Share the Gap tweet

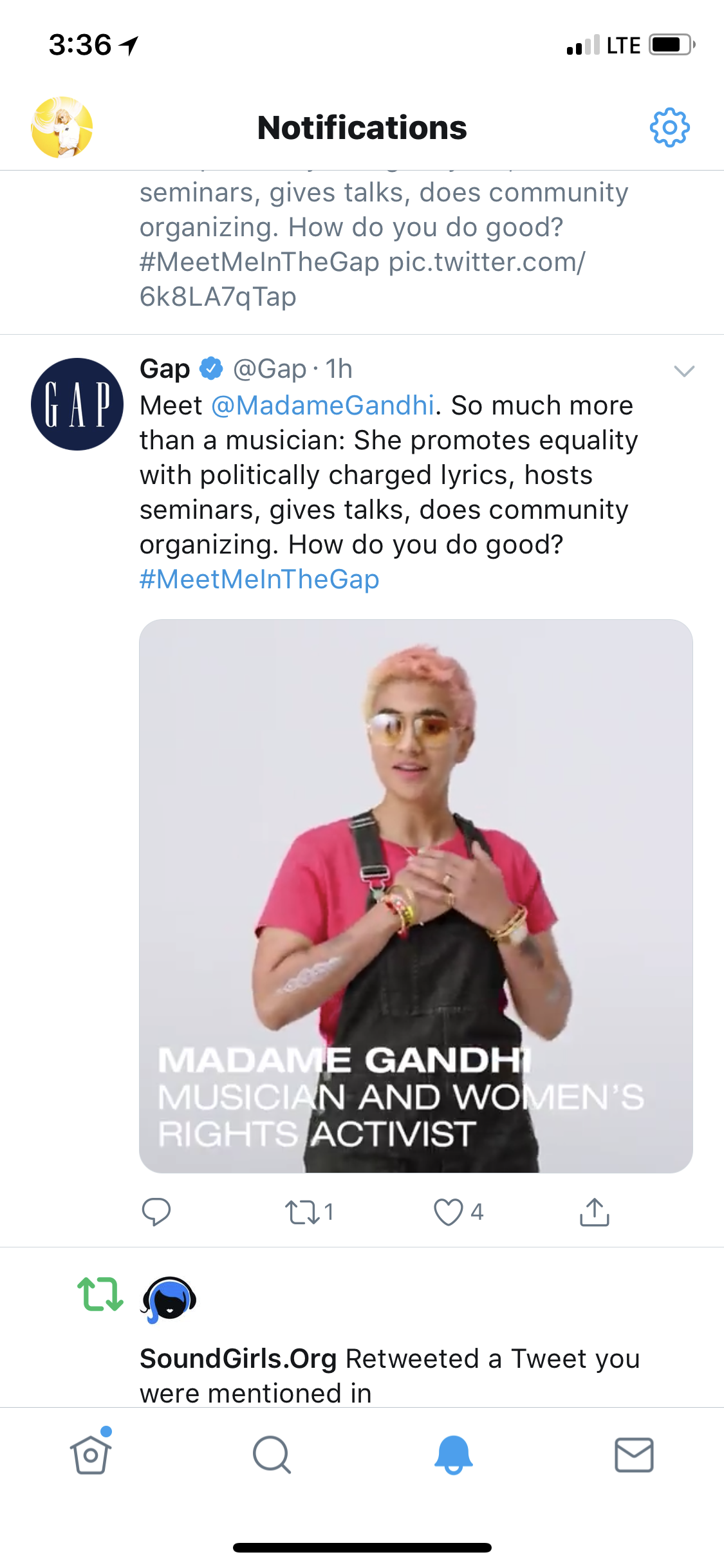coord(594,1212)
